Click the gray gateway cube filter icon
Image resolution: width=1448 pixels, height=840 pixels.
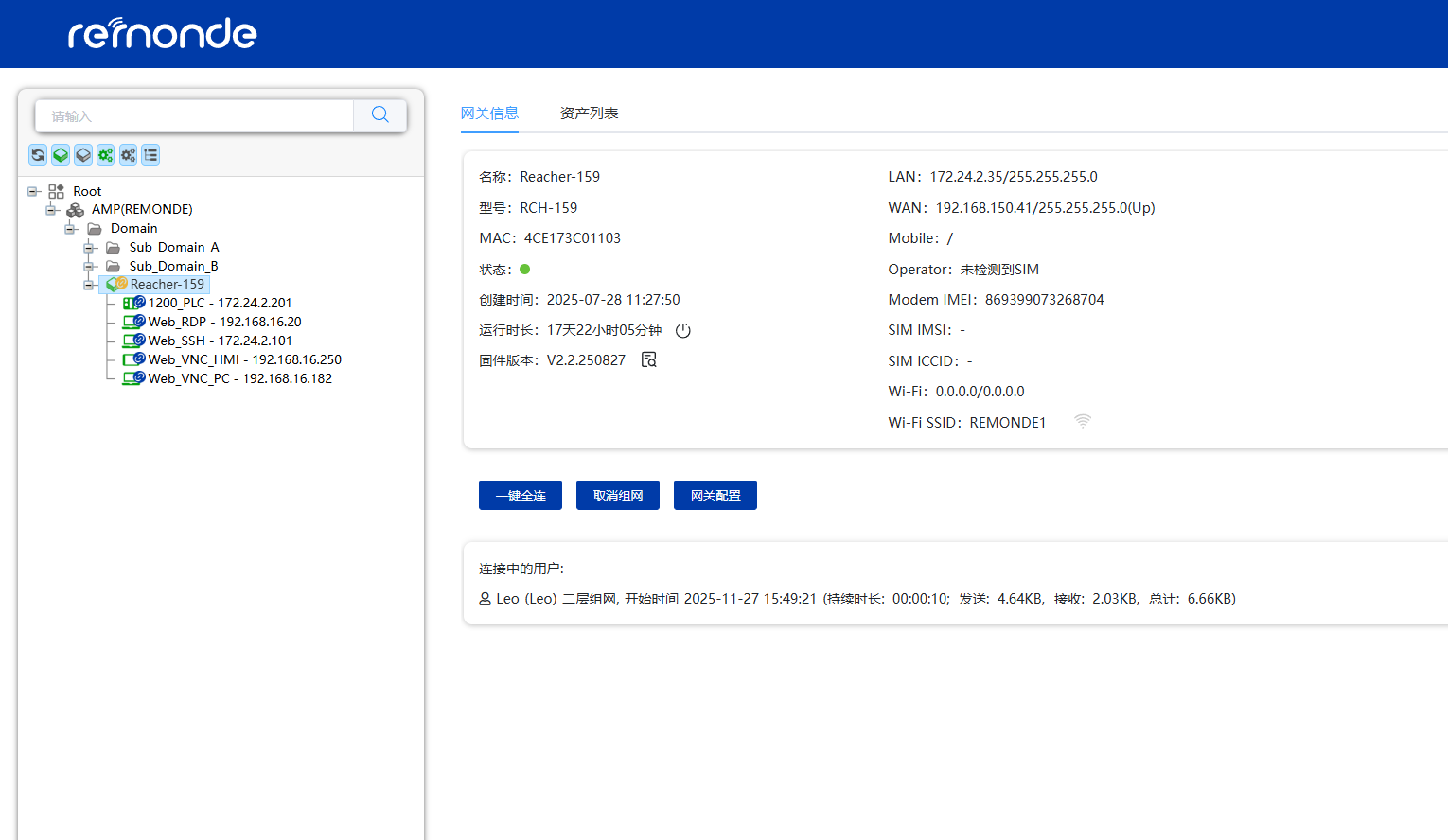tap(83, 155)
